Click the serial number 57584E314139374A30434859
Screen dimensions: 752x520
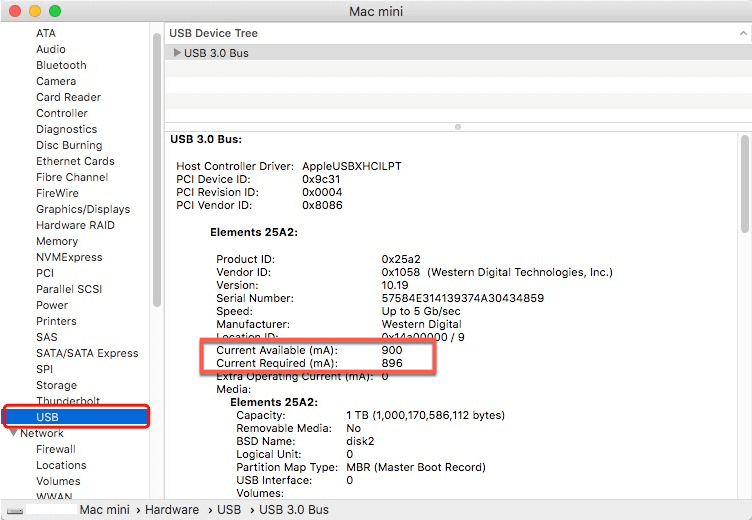(463, 298)
